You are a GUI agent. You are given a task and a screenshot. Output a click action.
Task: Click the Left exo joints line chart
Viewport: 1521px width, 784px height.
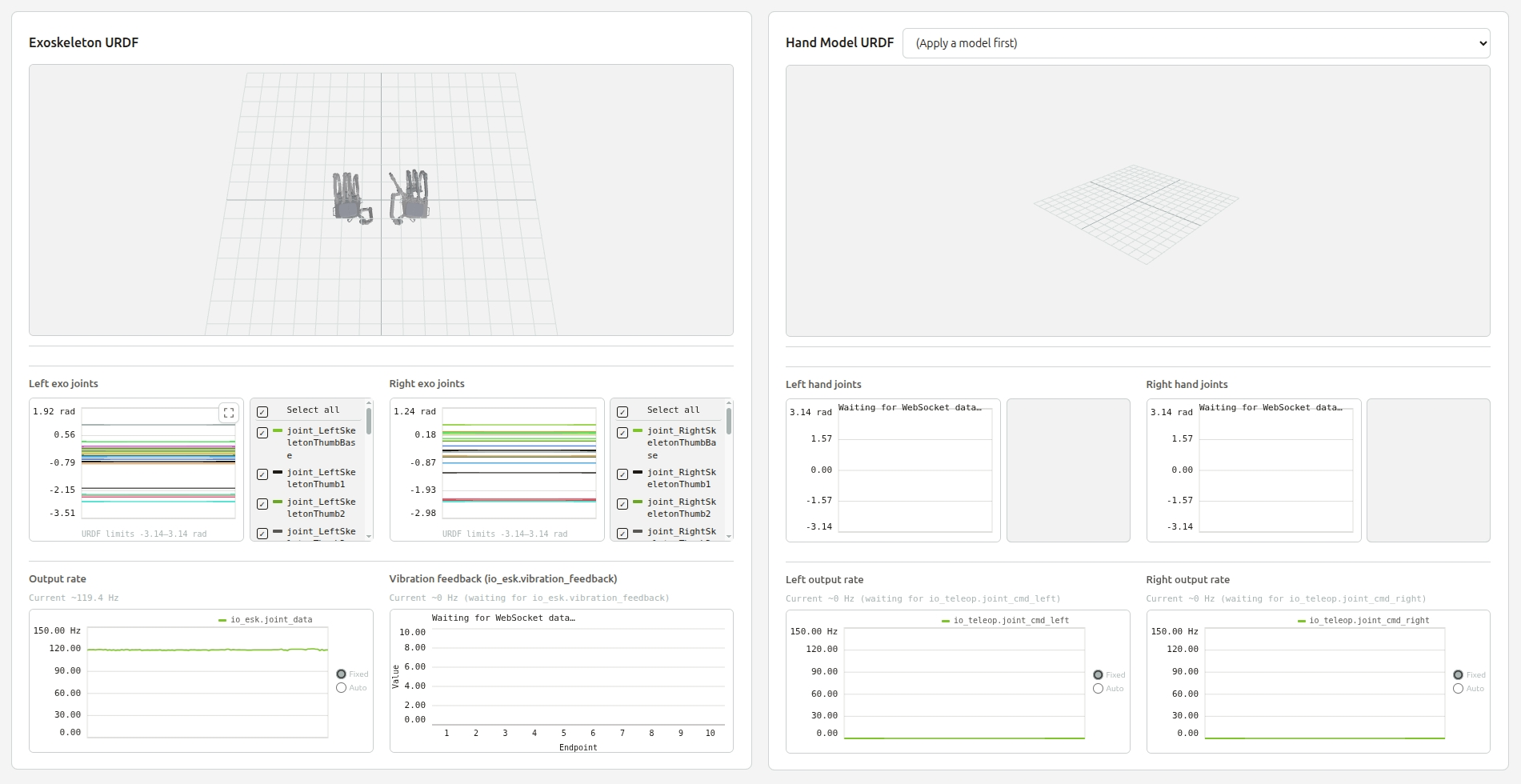(x=158, y=463)
